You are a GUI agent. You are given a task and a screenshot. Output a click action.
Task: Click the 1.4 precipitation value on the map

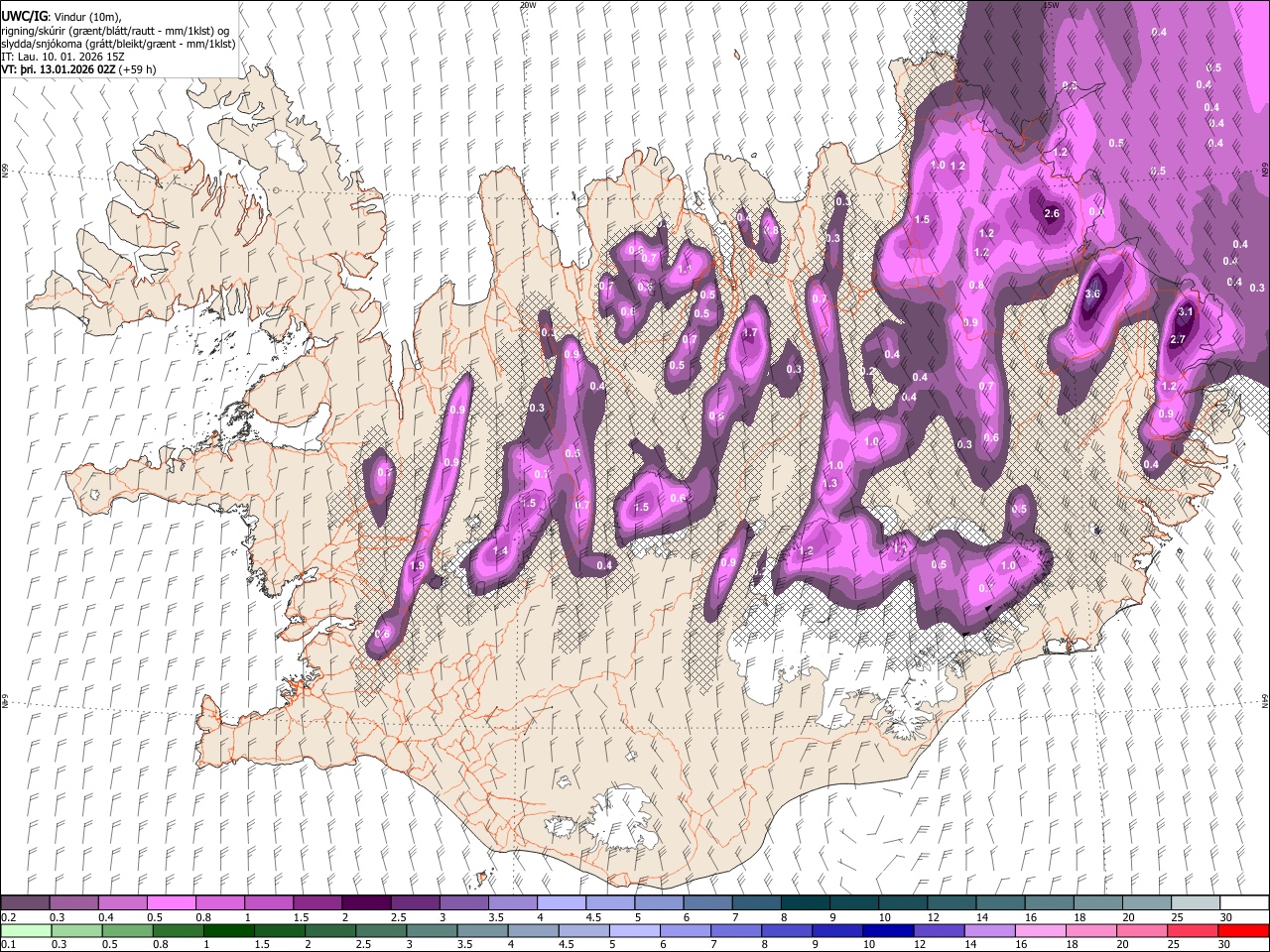(x=500, y=551)
